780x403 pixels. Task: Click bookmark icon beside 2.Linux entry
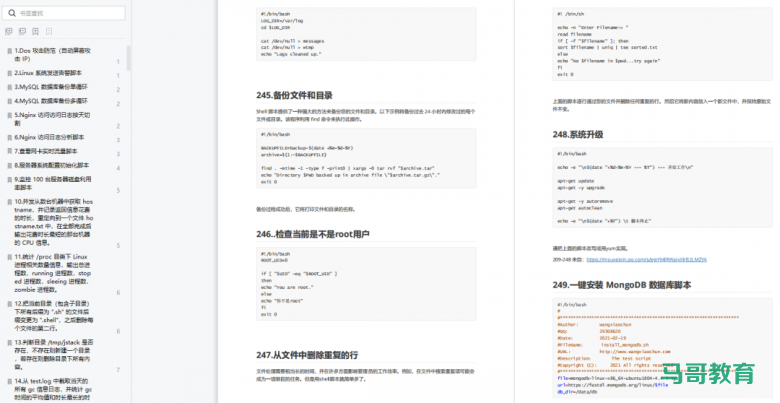coord(9,73)
